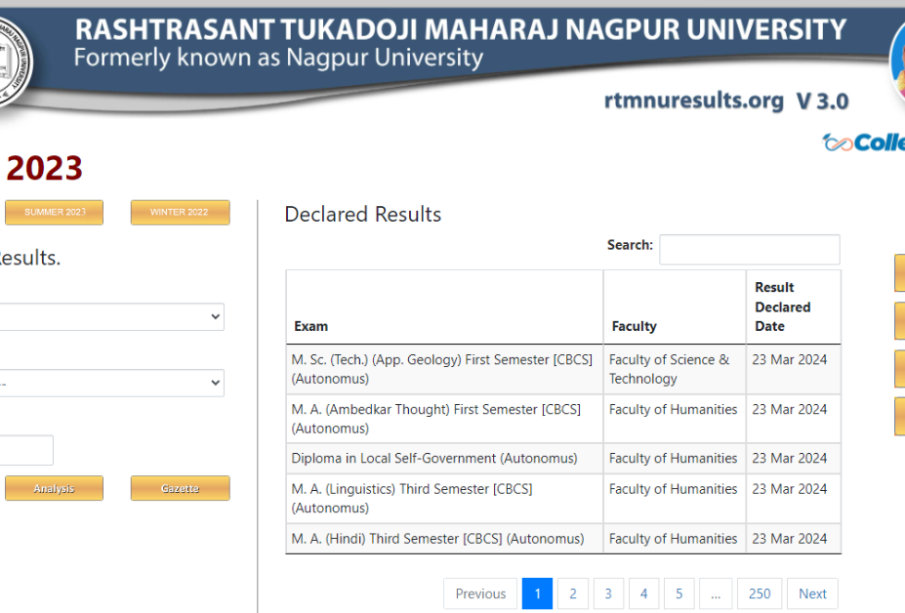The width and height of the screenshot is (905, 613).
Task: Click the Rashtrasant Tukadoji Maharaj Nagpur University title
Action: (x=460, y=29)
